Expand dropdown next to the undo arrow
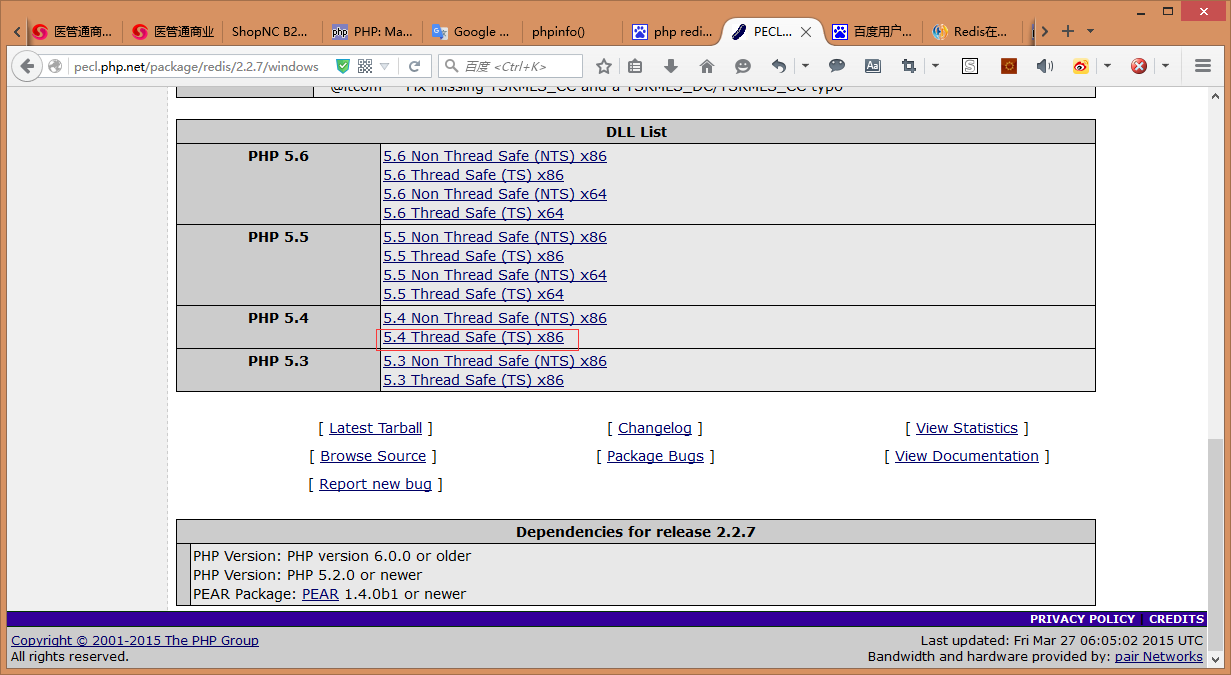This screenshot has height=675, width=1231. coord(805,66)
